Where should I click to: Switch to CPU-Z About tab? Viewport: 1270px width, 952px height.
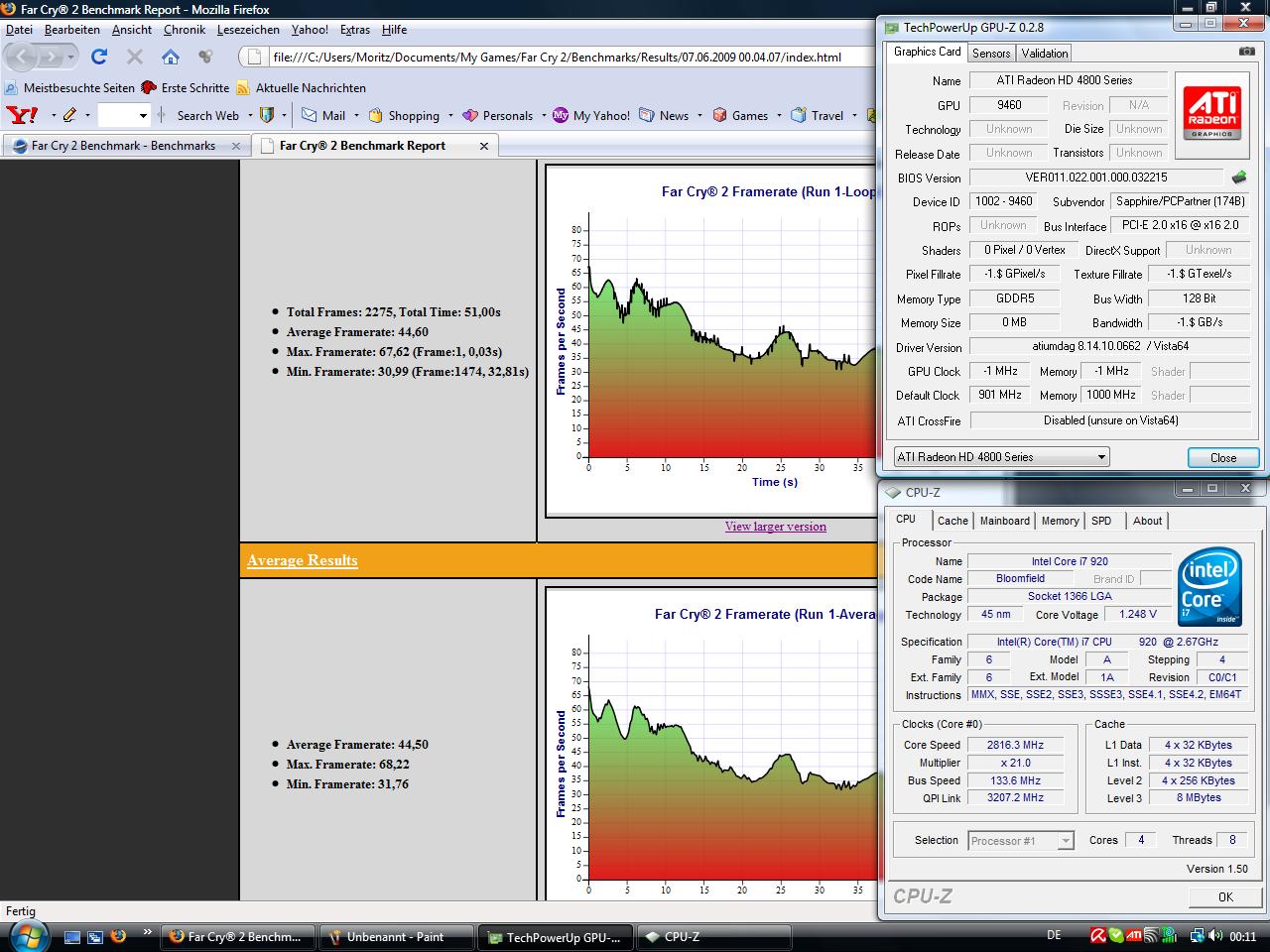(x=1147, y=521)
